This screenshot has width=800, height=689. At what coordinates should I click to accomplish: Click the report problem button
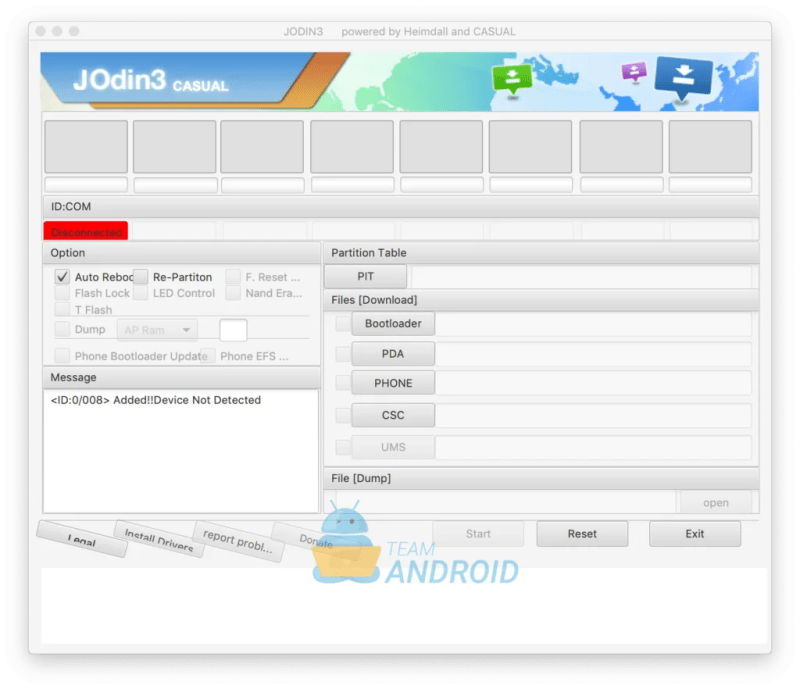pos(238,541)
